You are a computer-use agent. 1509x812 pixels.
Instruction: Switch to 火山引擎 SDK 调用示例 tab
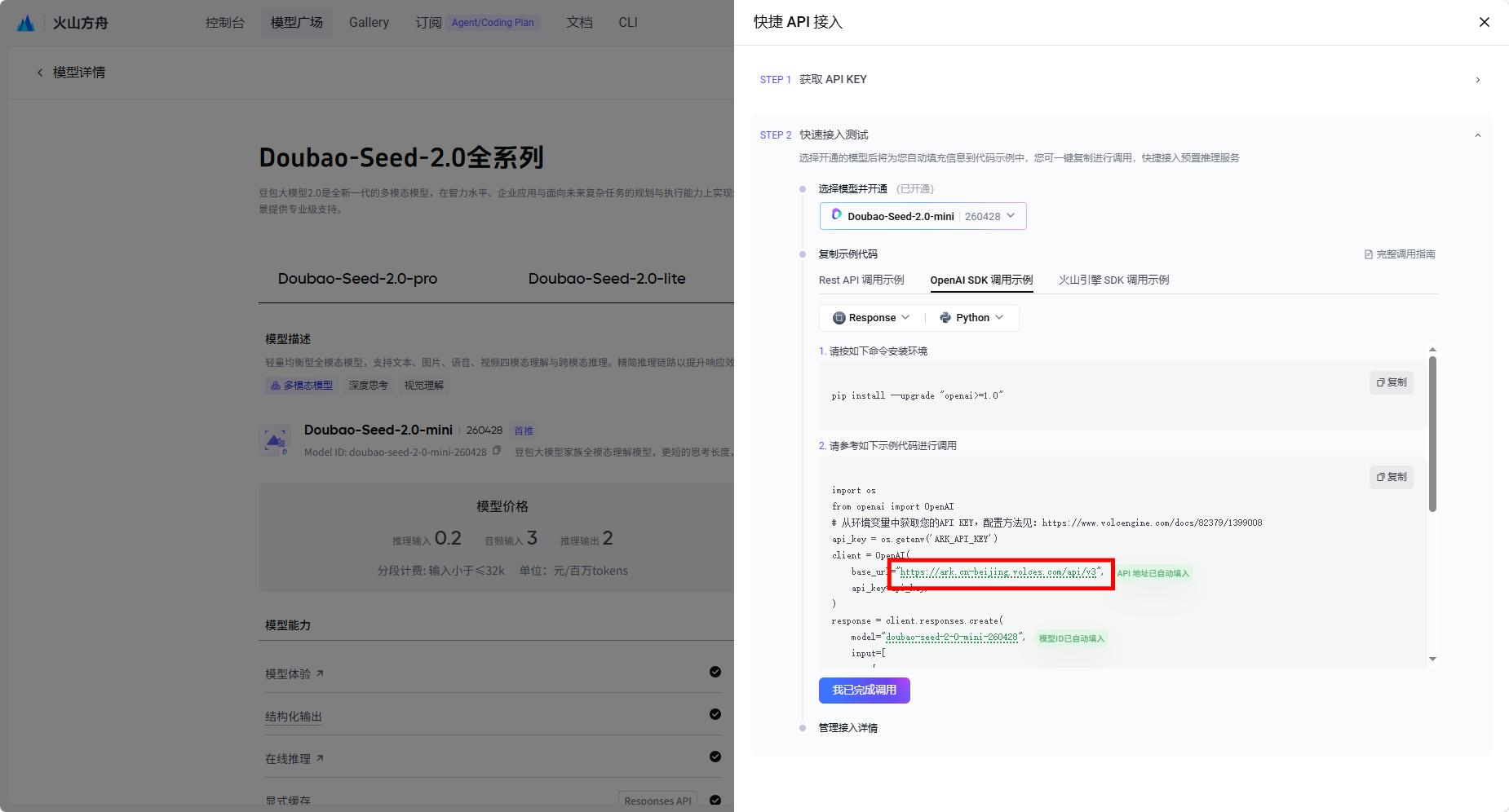click(1113, 280)
